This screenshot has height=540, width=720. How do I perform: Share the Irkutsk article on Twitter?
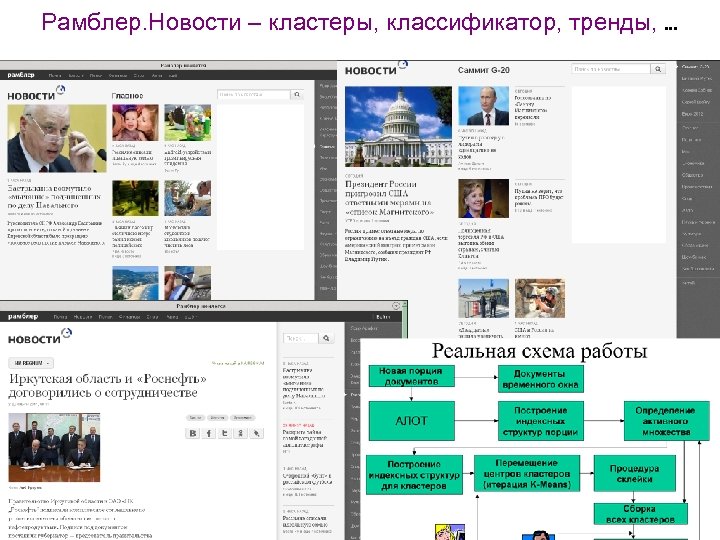[225, 433]
